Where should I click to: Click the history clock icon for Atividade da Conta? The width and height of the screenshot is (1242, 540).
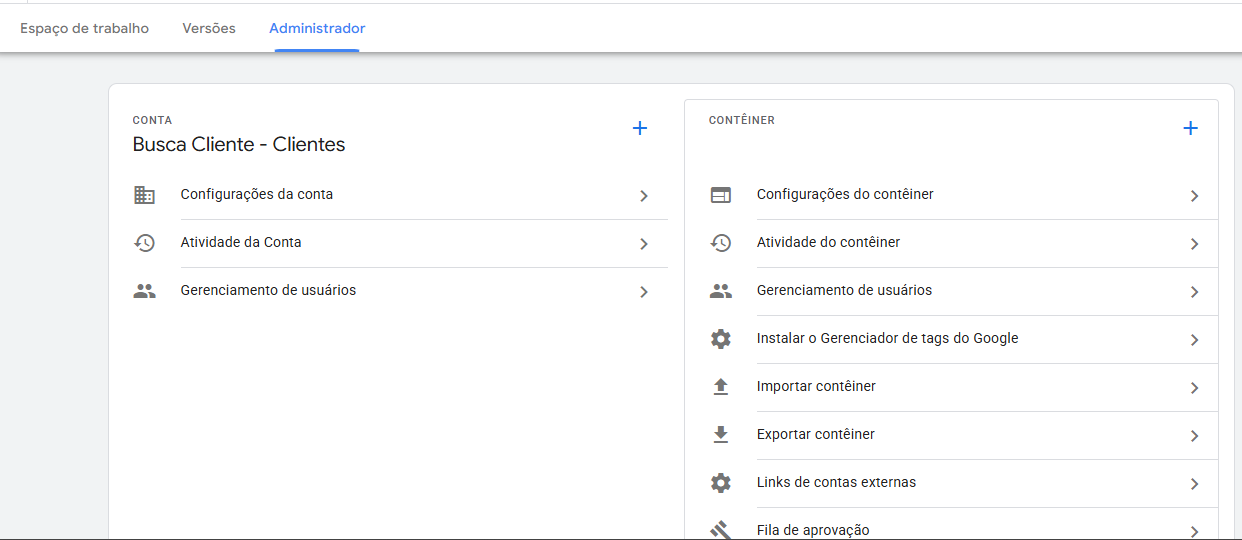(145, 243)
